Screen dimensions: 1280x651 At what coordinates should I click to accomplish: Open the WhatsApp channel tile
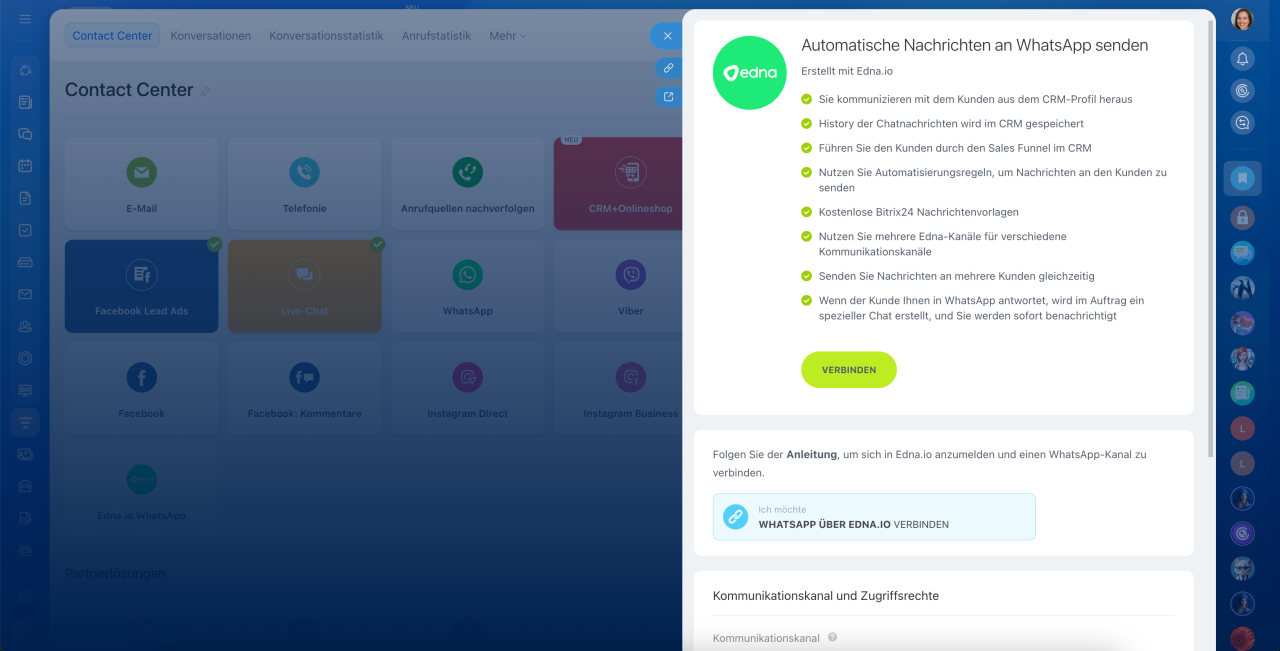[x=467, y=286]
